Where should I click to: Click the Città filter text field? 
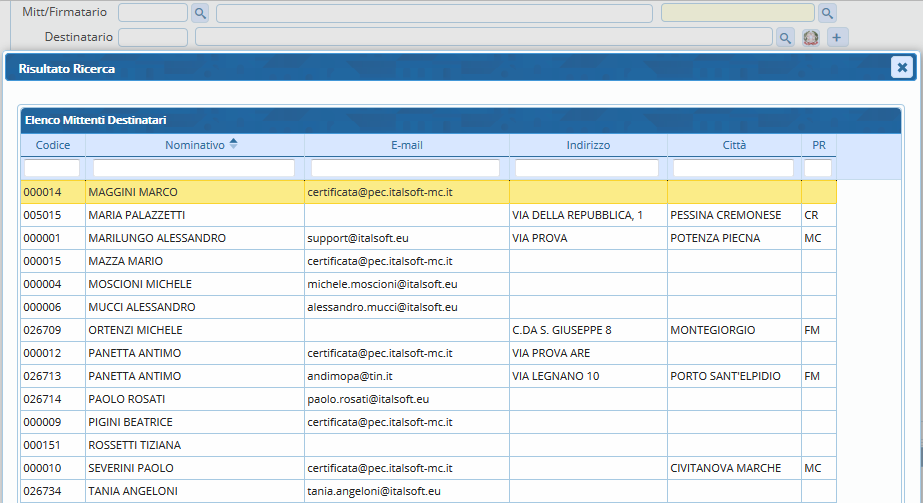pyautogui.click(x=733, y=168)
